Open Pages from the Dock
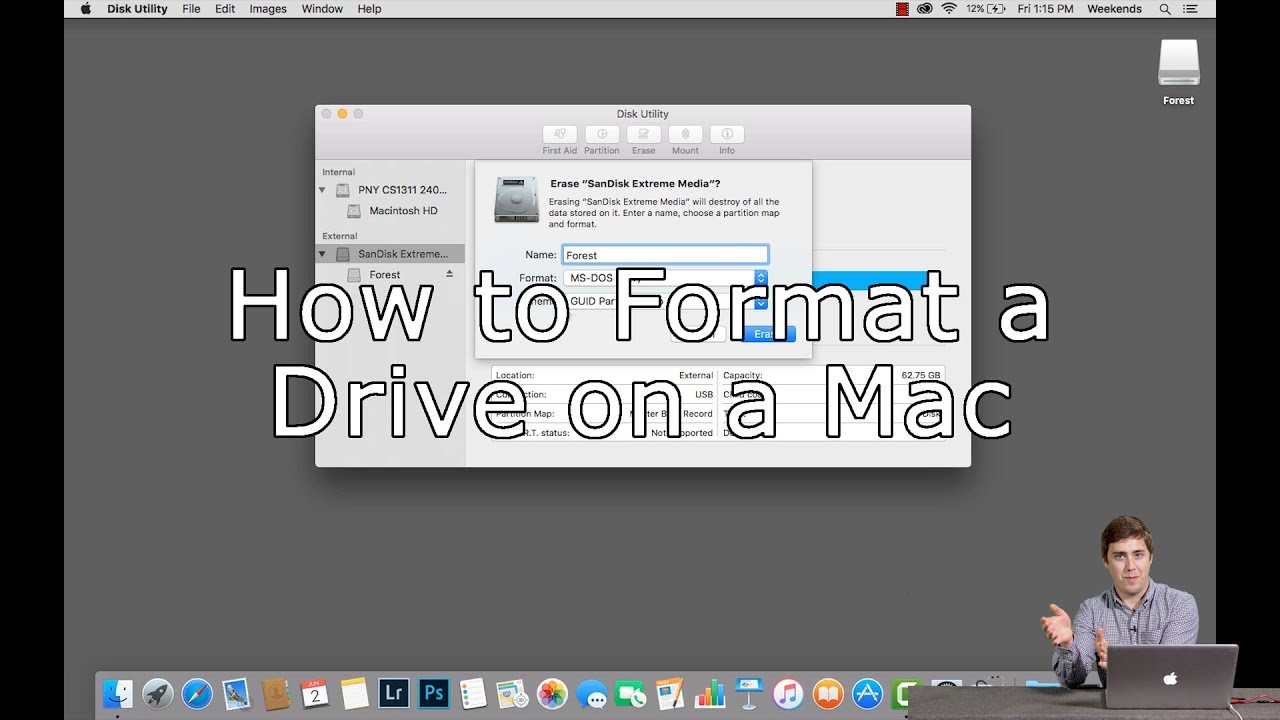Image resolution: width=1280 pixels, height=720 pixels. [670, 694]
